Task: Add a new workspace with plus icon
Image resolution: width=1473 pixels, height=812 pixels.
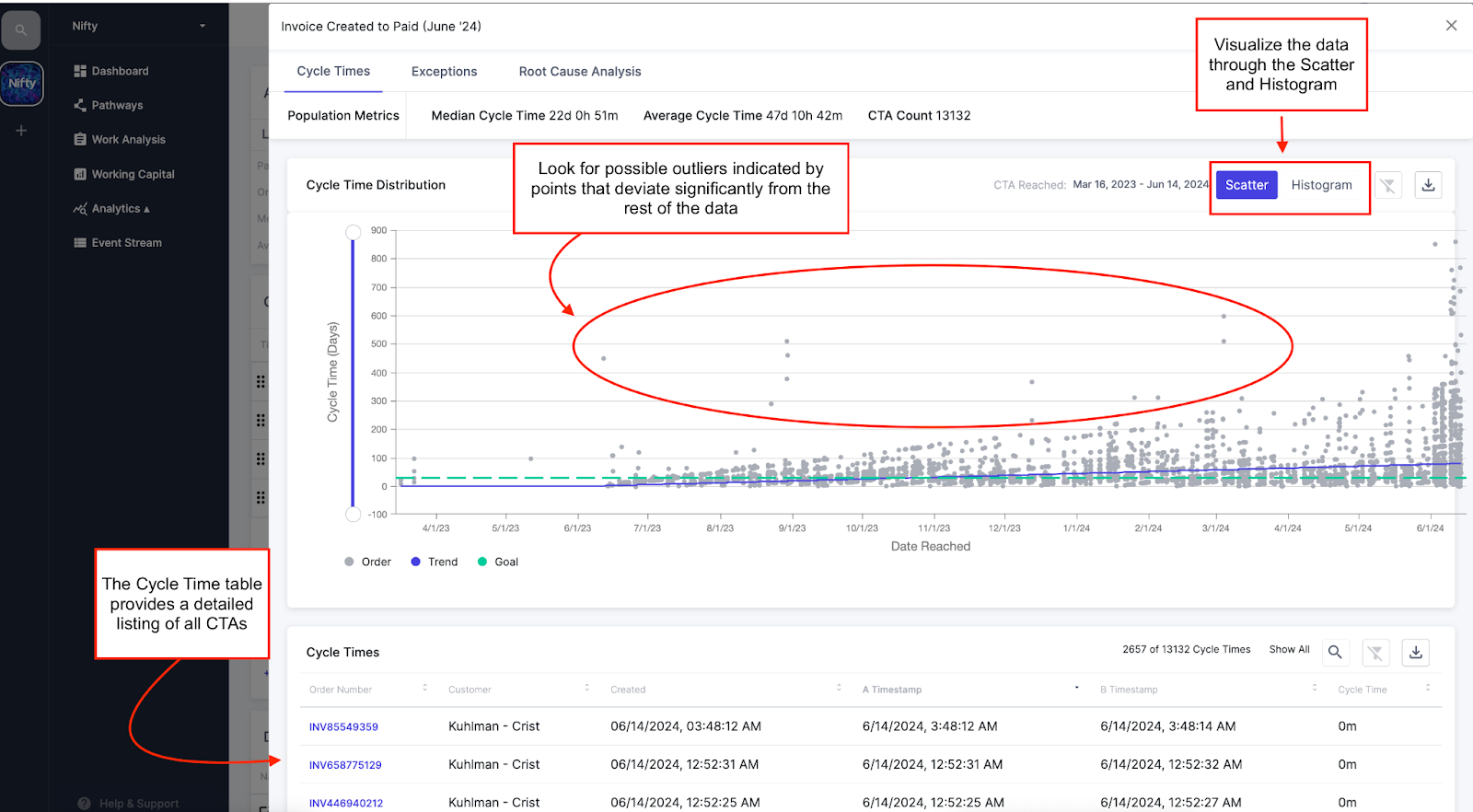Action: pyautogui.click(x=21, y=131)
